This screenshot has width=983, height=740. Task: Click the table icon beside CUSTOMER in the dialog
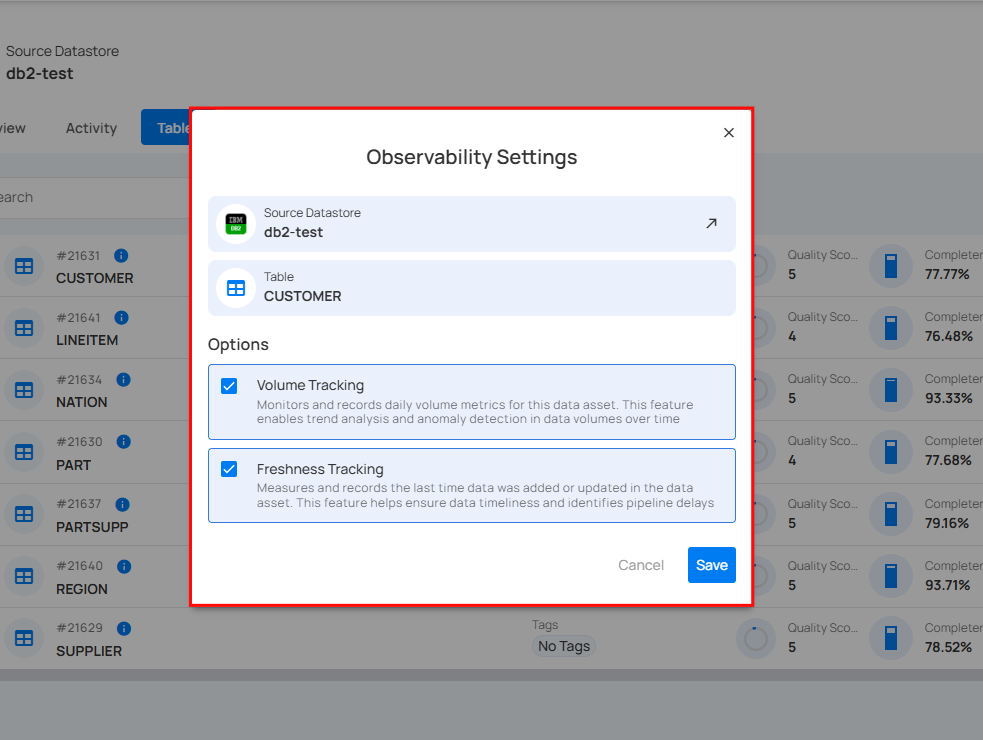[x=235, y=288]
